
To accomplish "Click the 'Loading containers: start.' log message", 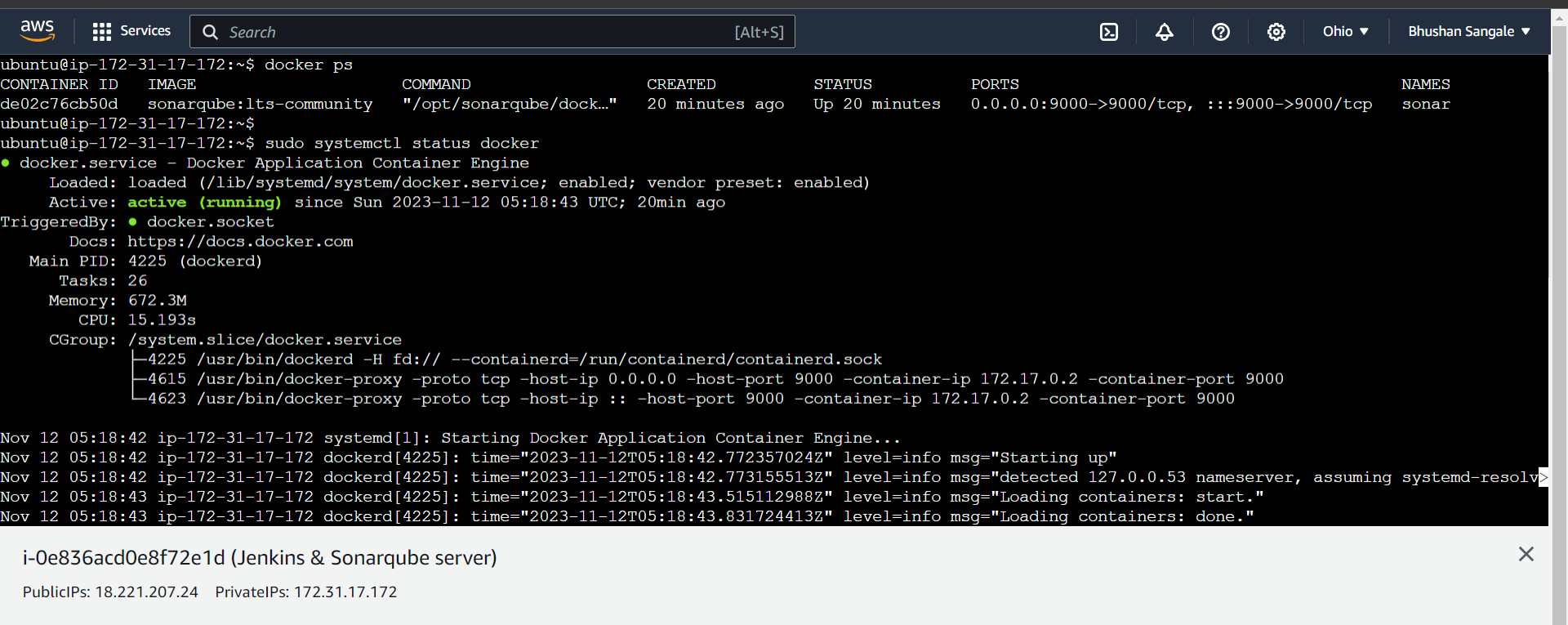I will [x=1127, y=498].
